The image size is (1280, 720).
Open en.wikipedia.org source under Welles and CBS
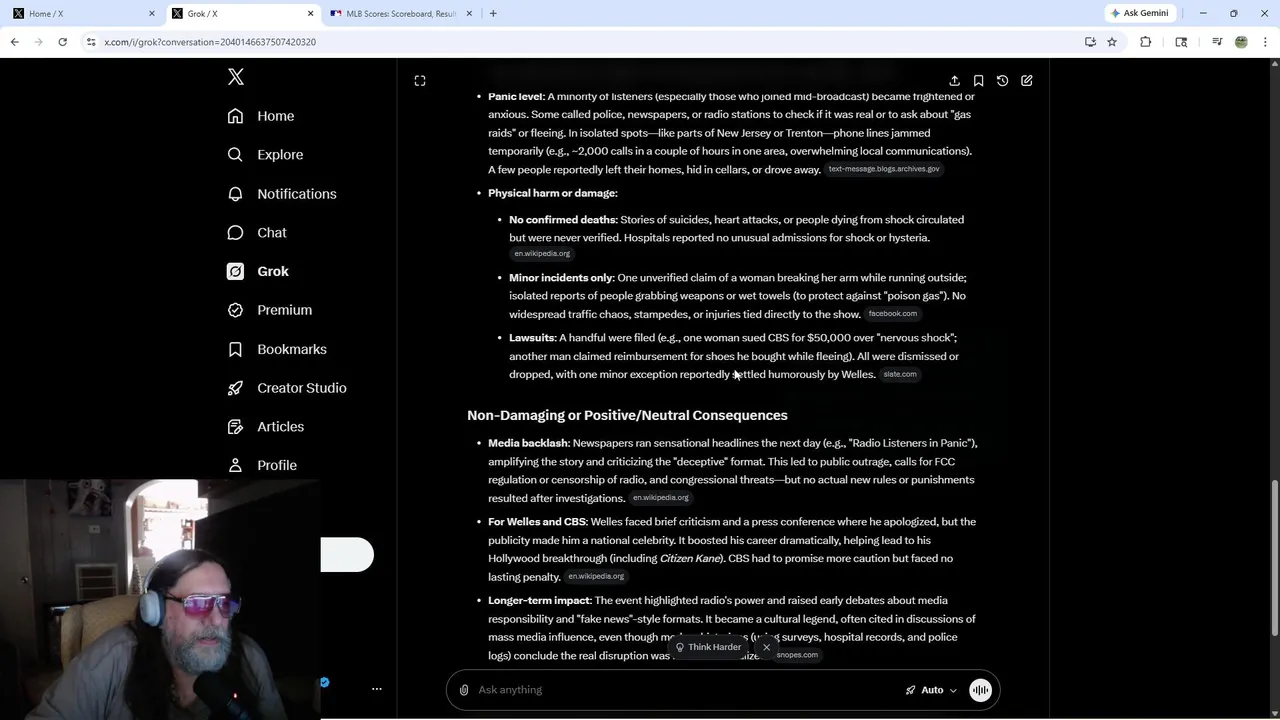point(596,576)
